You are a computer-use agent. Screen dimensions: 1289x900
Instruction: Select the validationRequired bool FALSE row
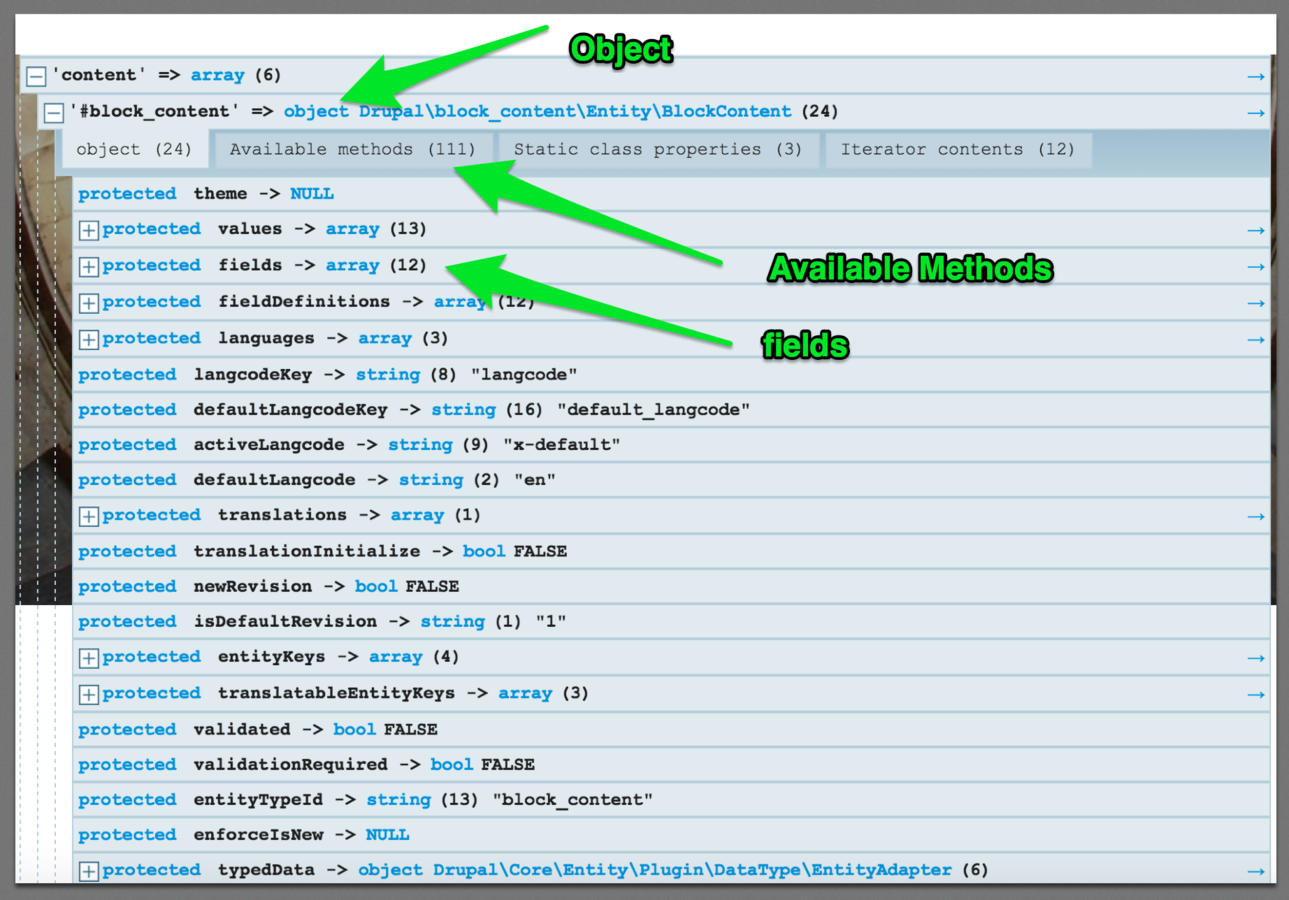point(671,765)
